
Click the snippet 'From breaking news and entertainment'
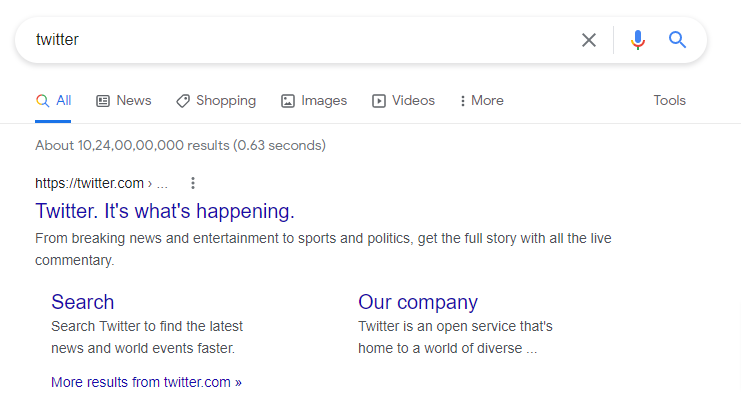point(157,238)
